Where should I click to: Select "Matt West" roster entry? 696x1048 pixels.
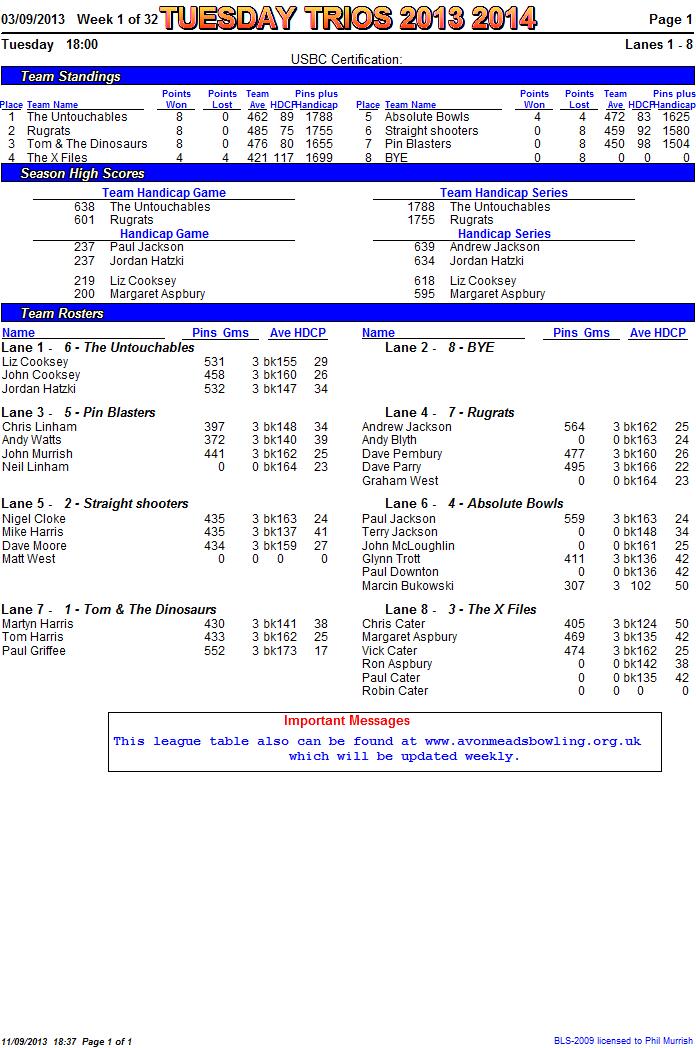[x=29, y=559]
